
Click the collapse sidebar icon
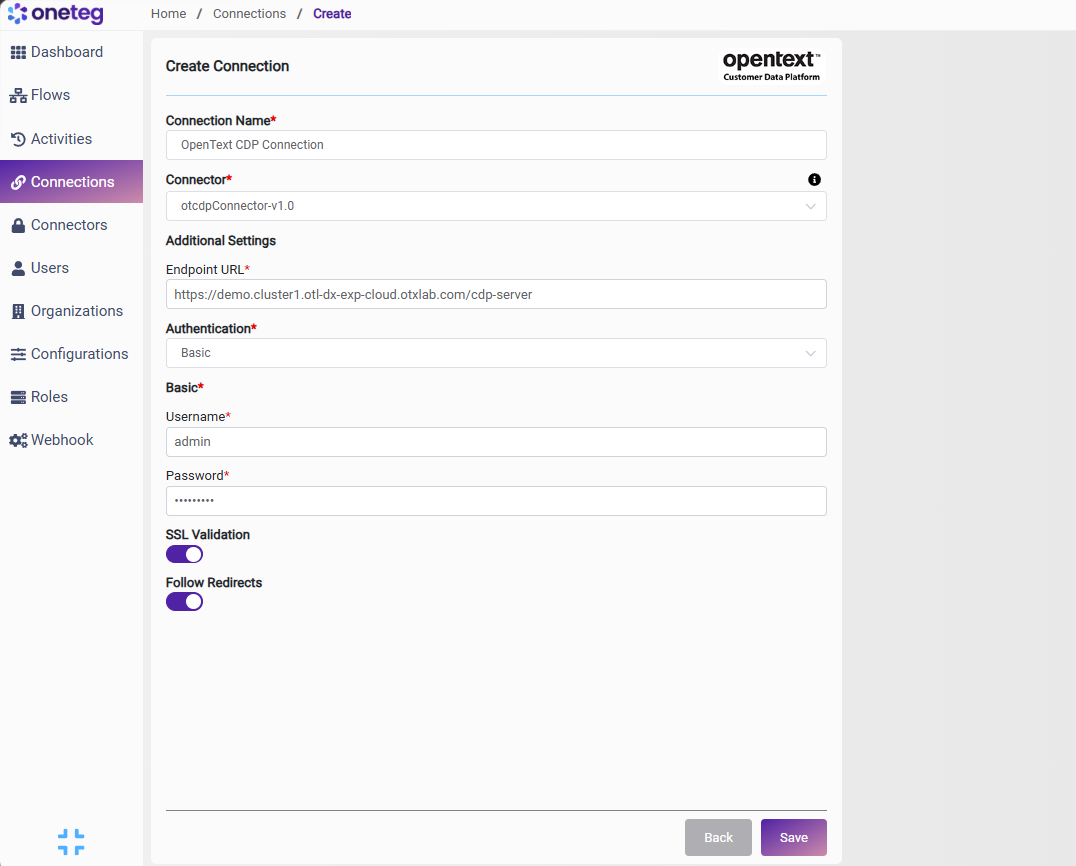(x=71, y=842)
